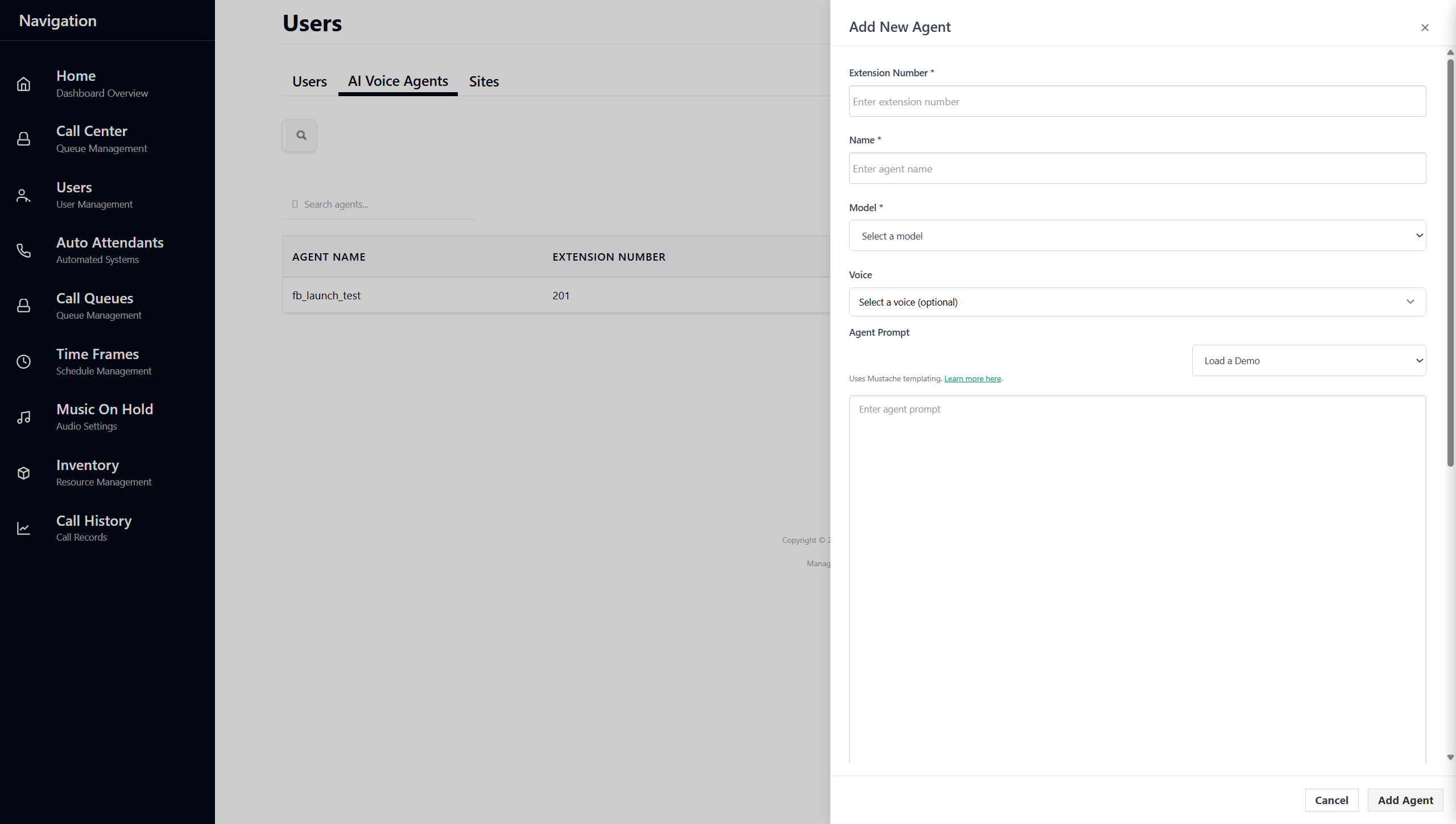Click the Music On Hold note icon
Screen dimensions: 1456x824
click(x=23, y=417)
